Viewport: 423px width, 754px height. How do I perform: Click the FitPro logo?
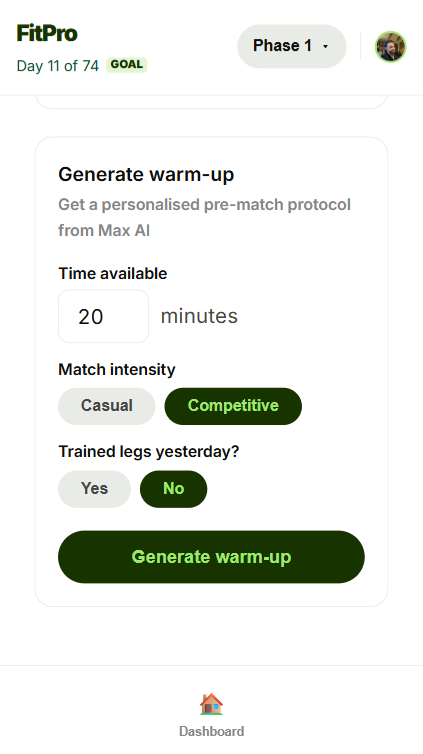pyautogui.click(x=47, y=34)
